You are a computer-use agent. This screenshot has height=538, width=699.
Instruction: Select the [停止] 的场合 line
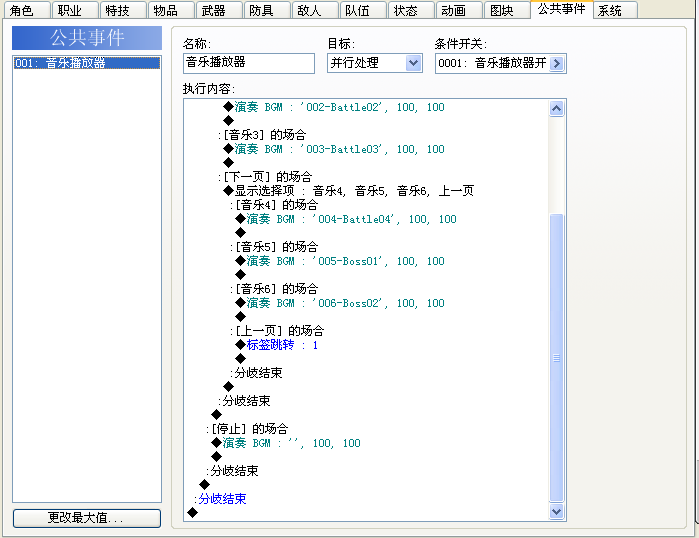(x=247, y=429)
